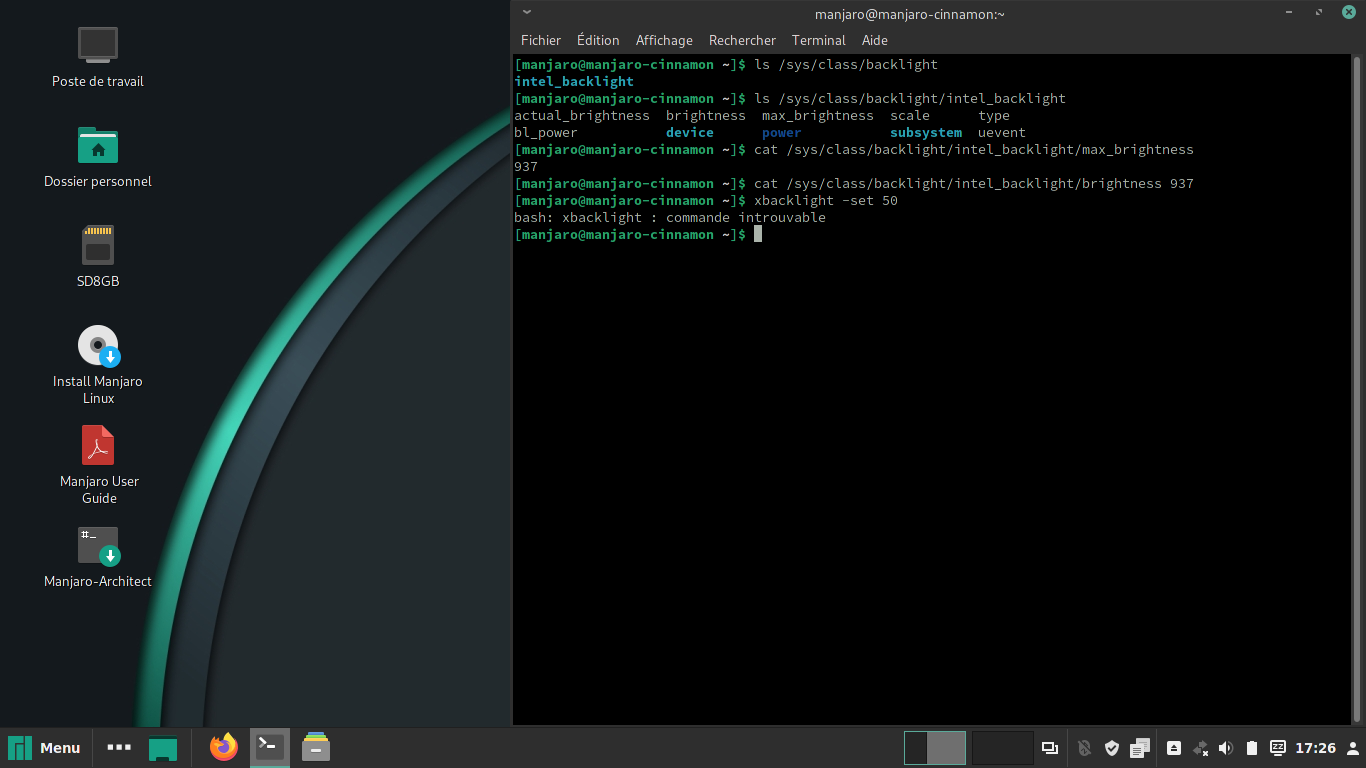The width and height of the screenshot is (1366, 768).
Task: Click the blue intel_backlight output text
Action: (574, 81)
